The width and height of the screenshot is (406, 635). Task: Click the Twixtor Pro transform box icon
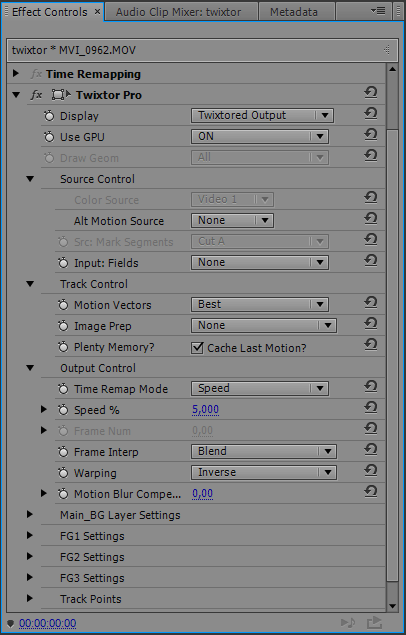click(61, 95)
